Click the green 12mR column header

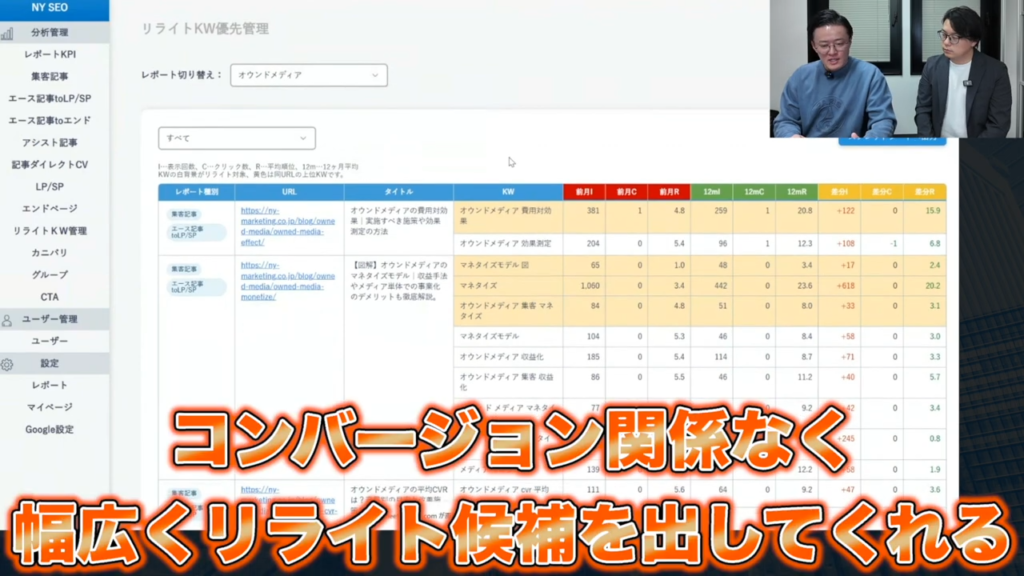point(797,192)
